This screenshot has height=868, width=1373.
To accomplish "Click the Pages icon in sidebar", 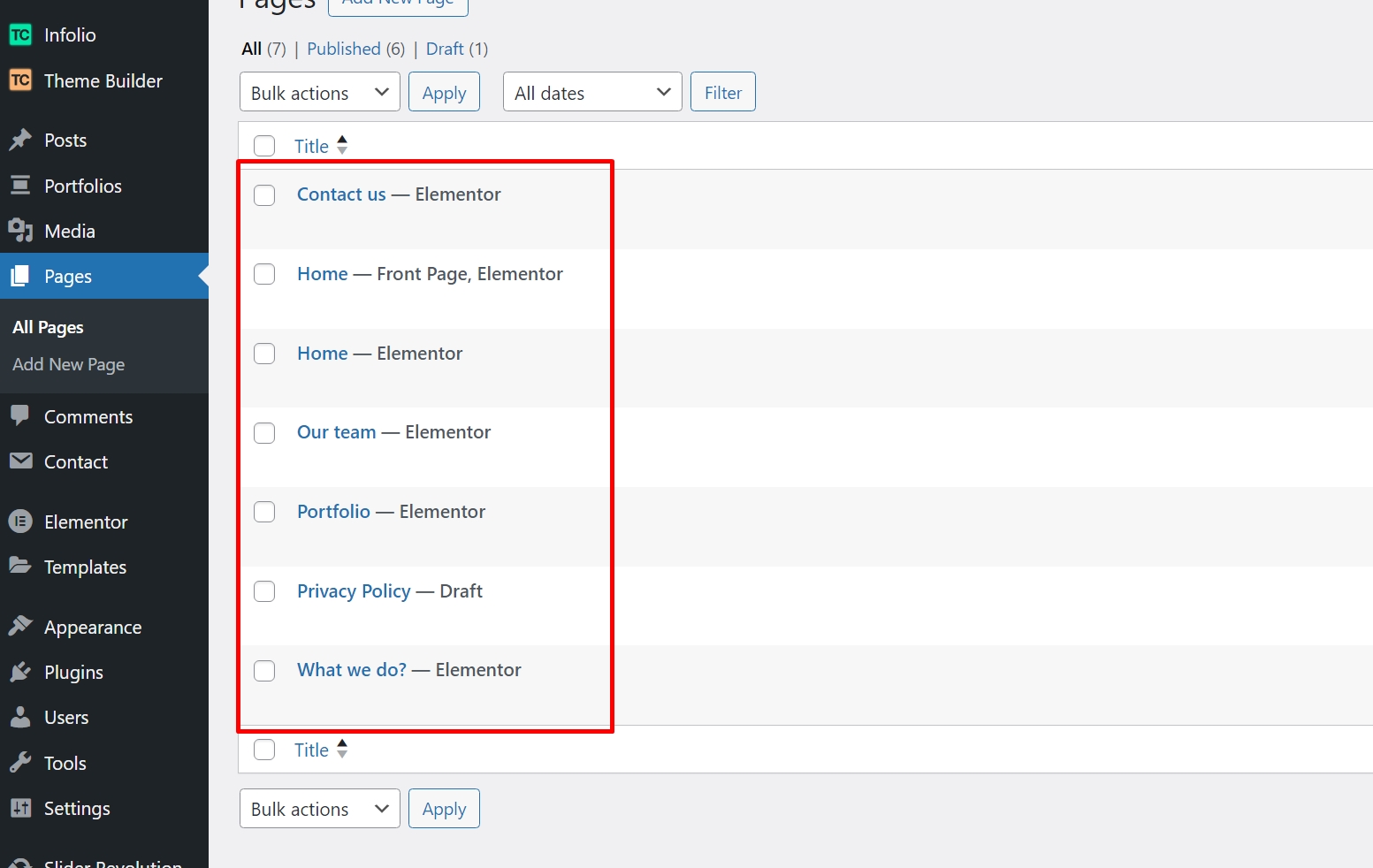I will coord(20,277).
